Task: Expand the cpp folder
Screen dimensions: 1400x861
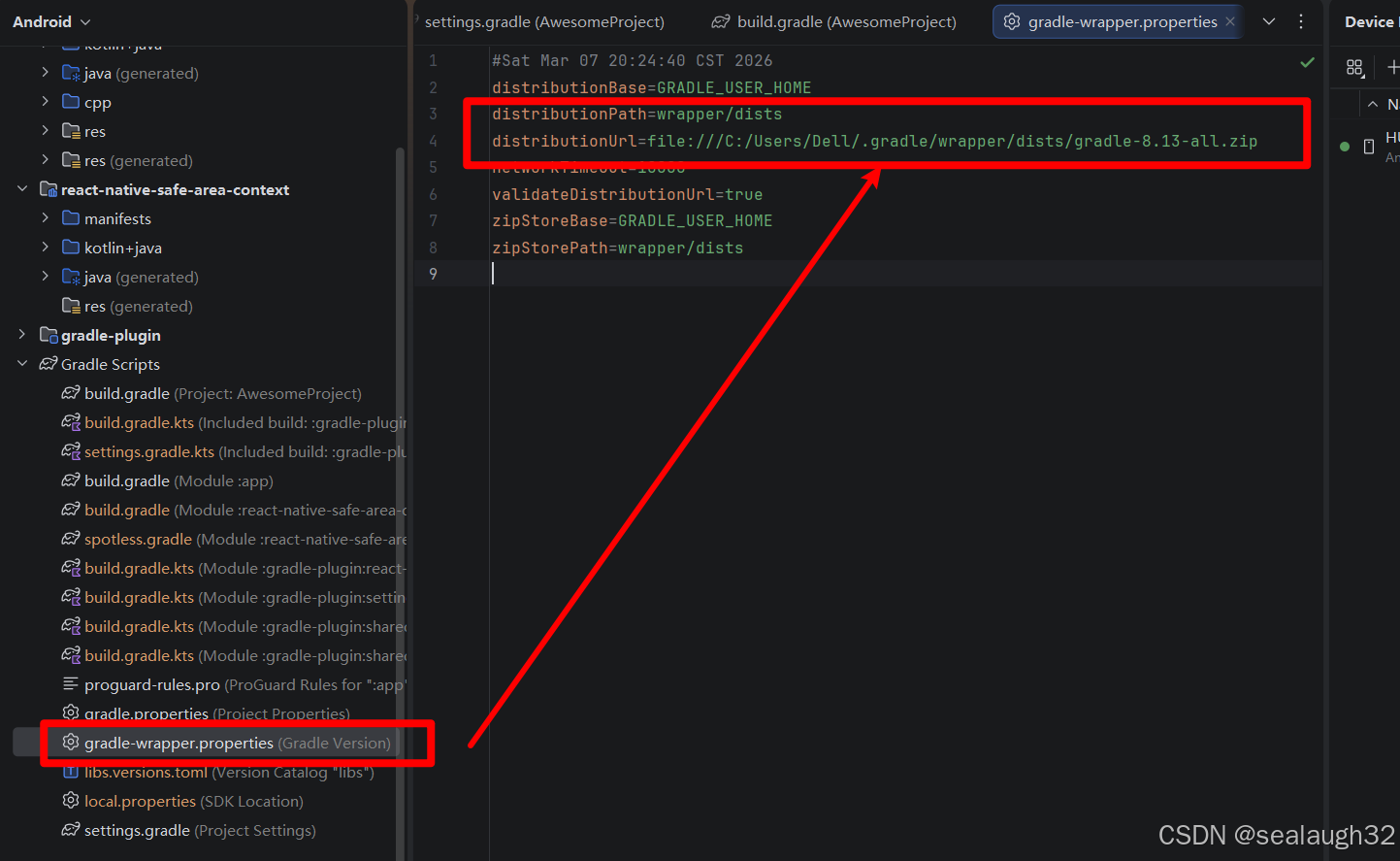Action: tap(45, 102)
